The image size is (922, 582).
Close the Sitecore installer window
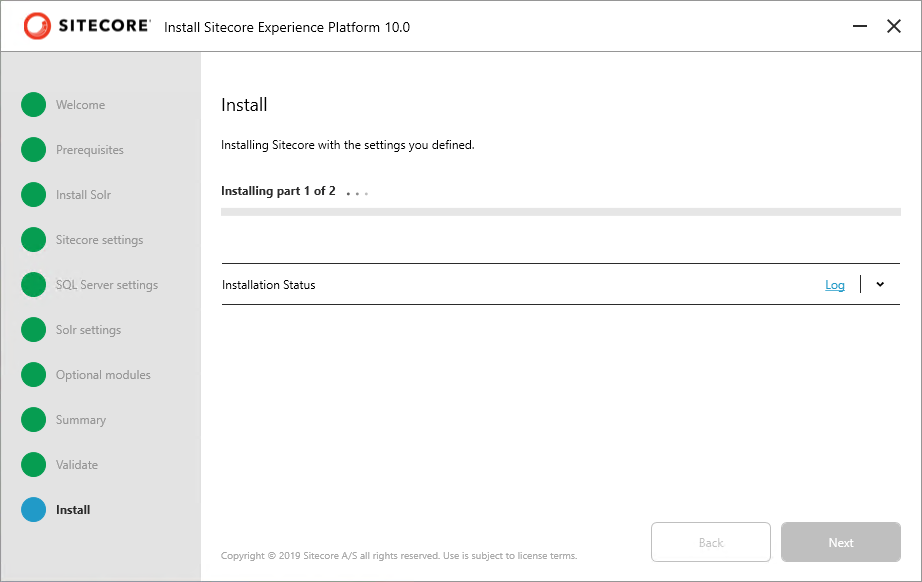894,26
